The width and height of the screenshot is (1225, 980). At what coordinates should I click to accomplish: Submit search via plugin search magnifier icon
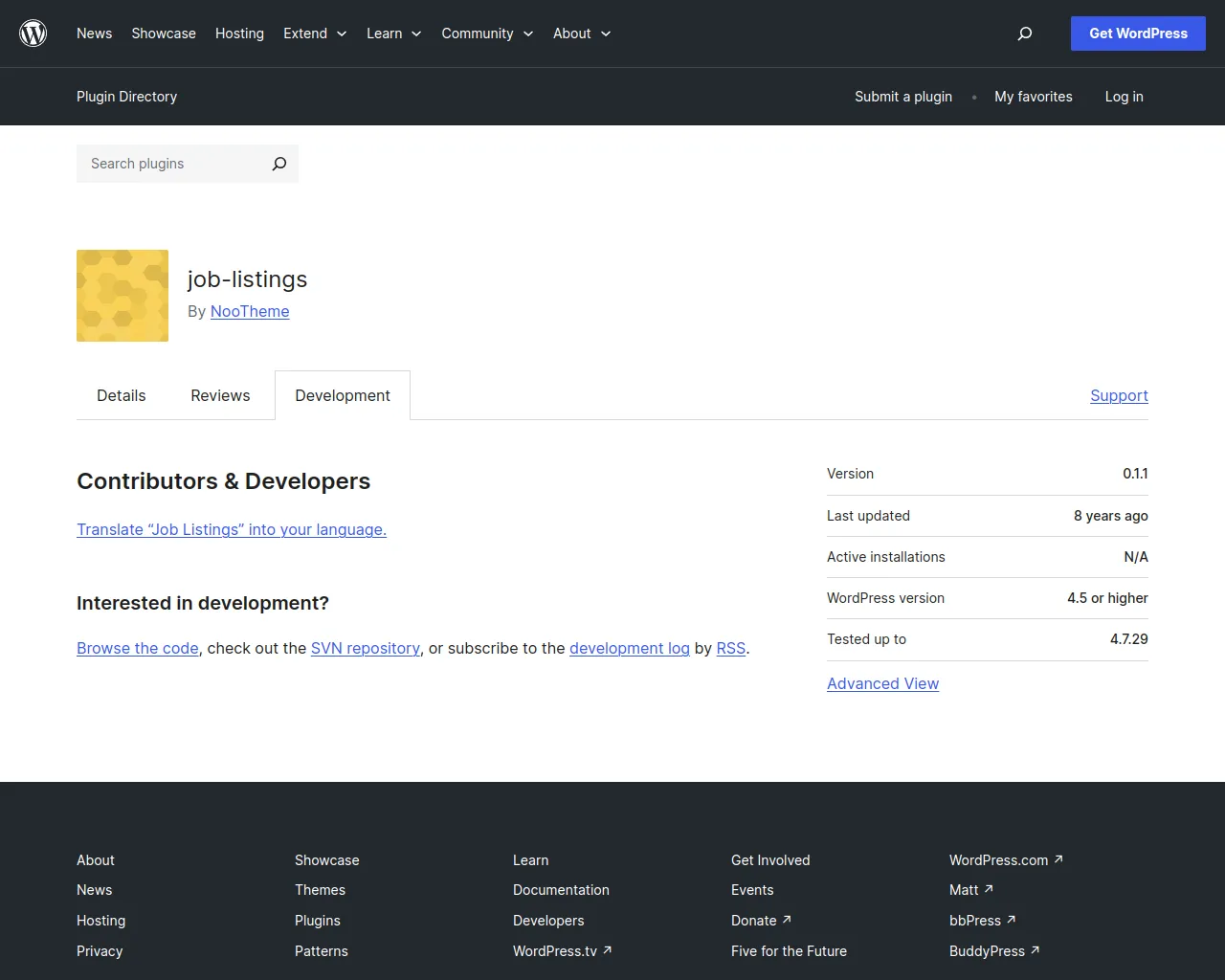click(278, 164)
